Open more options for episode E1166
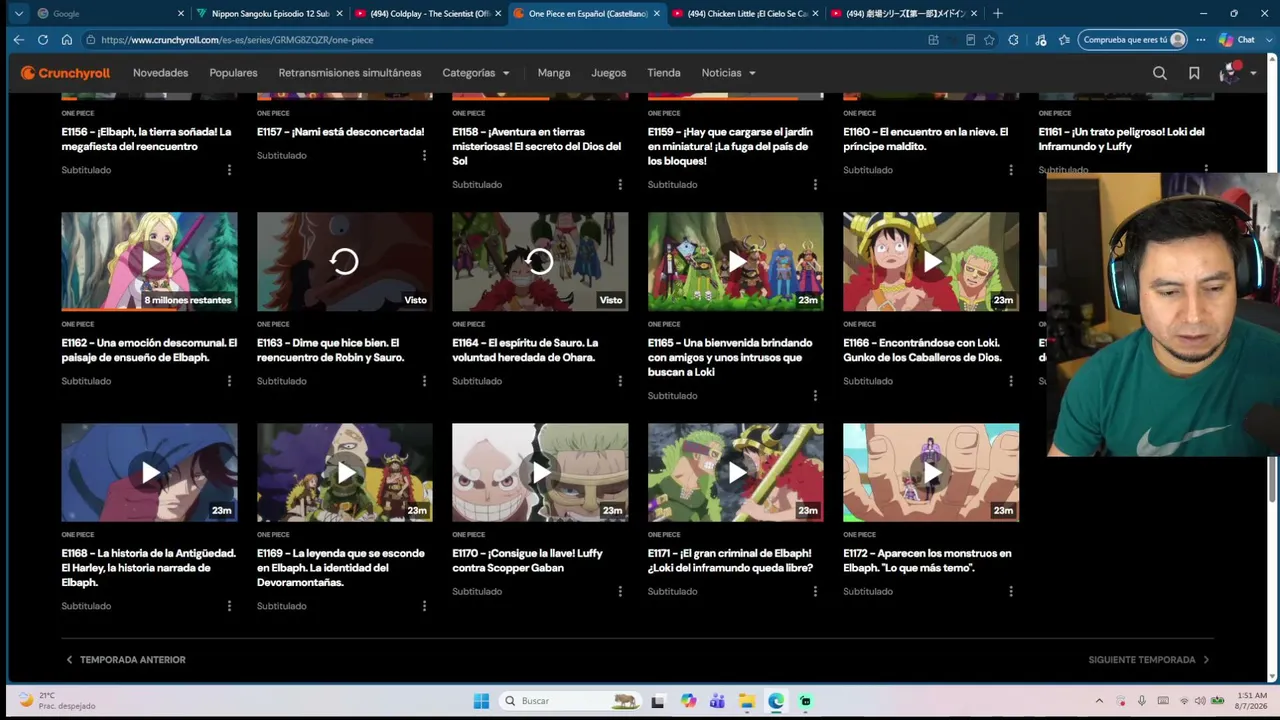 [x=1011, y=381]
